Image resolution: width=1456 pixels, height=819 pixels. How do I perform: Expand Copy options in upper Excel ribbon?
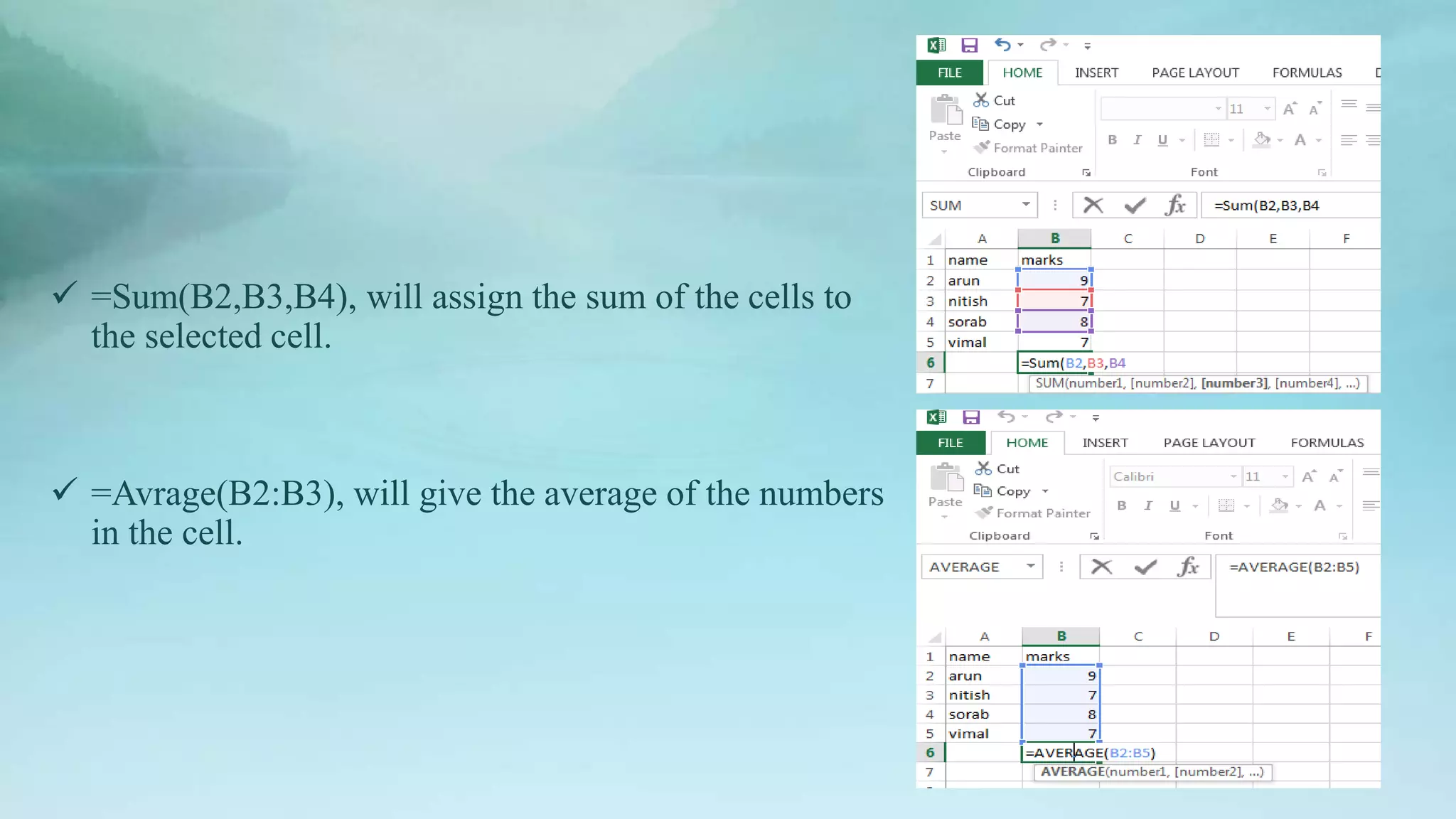tap(1040, 124)
